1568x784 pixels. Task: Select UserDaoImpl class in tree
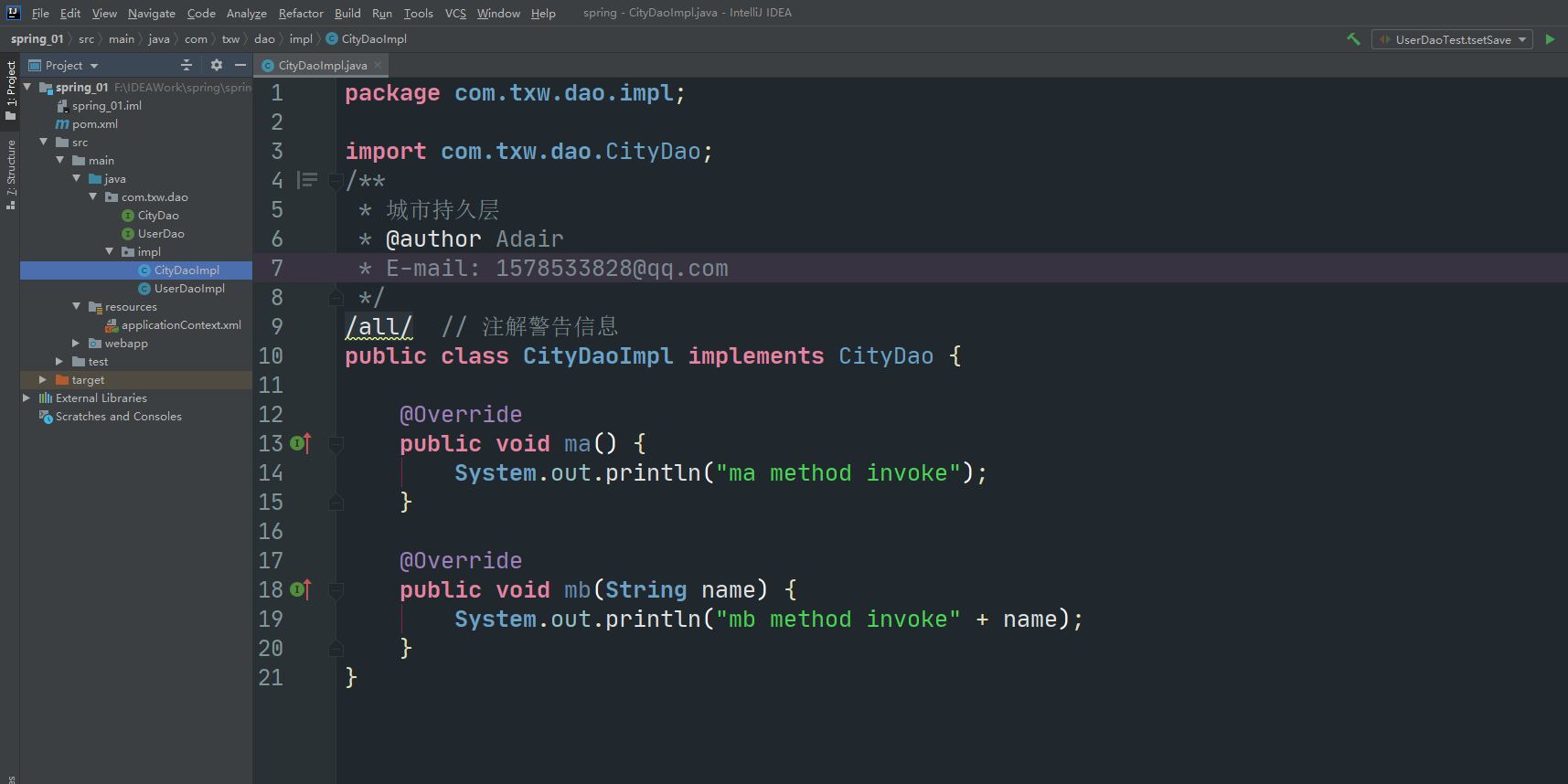181,289
